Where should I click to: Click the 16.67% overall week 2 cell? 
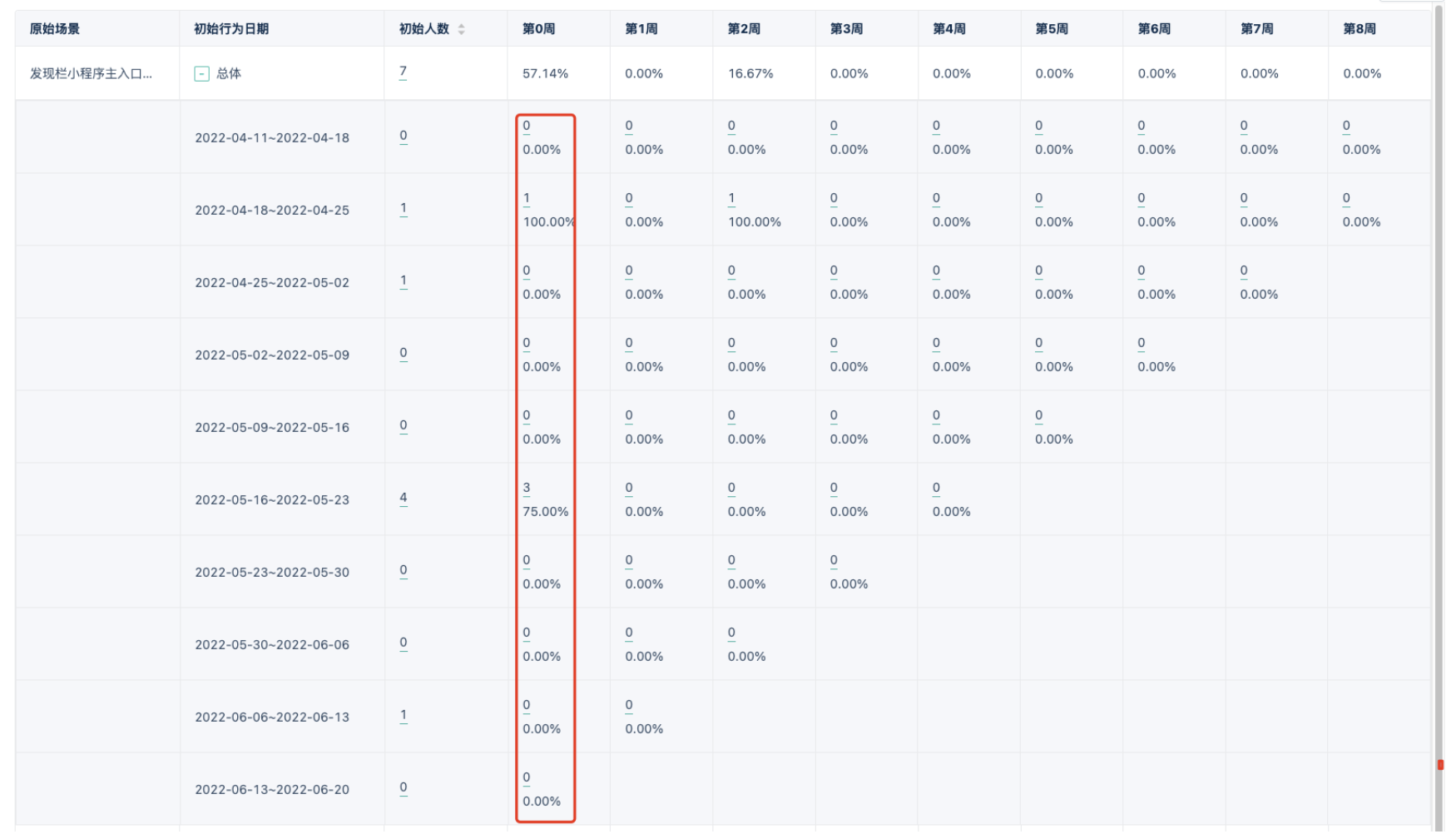click(750, 74)
